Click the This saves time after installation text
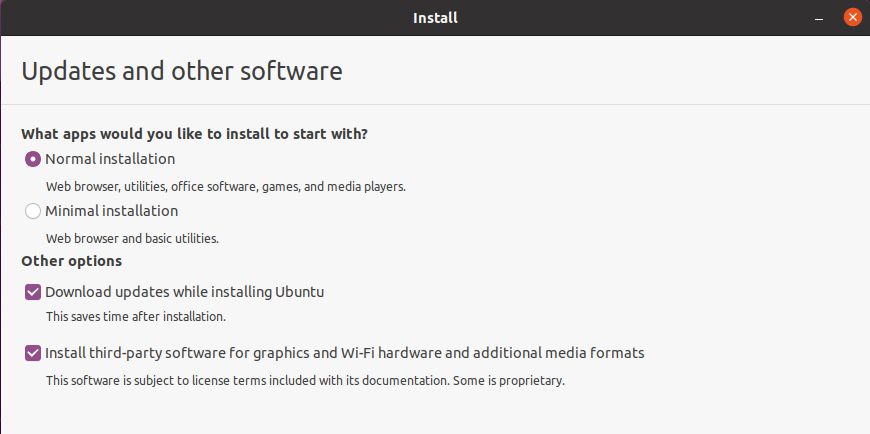Image resolution: width=870 pixels, height=434 pixels. [x=136, y=316]
